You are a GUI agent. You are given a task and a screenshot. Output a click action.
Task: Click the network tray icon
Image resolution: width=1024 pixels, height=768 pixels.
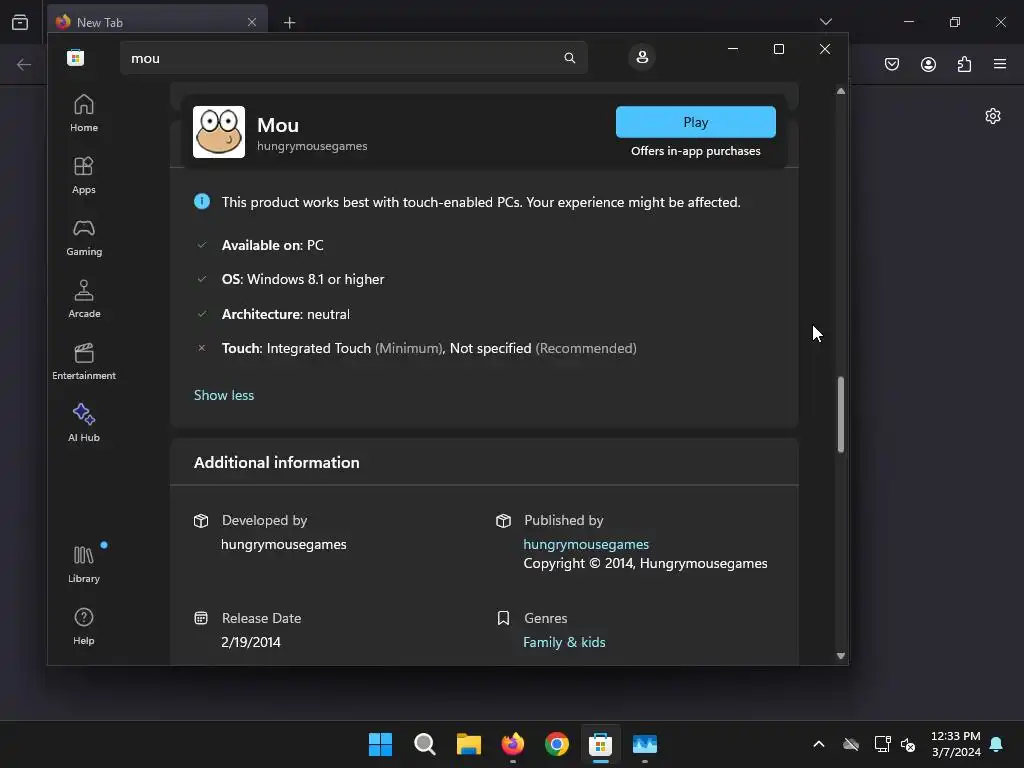(882, 744)
